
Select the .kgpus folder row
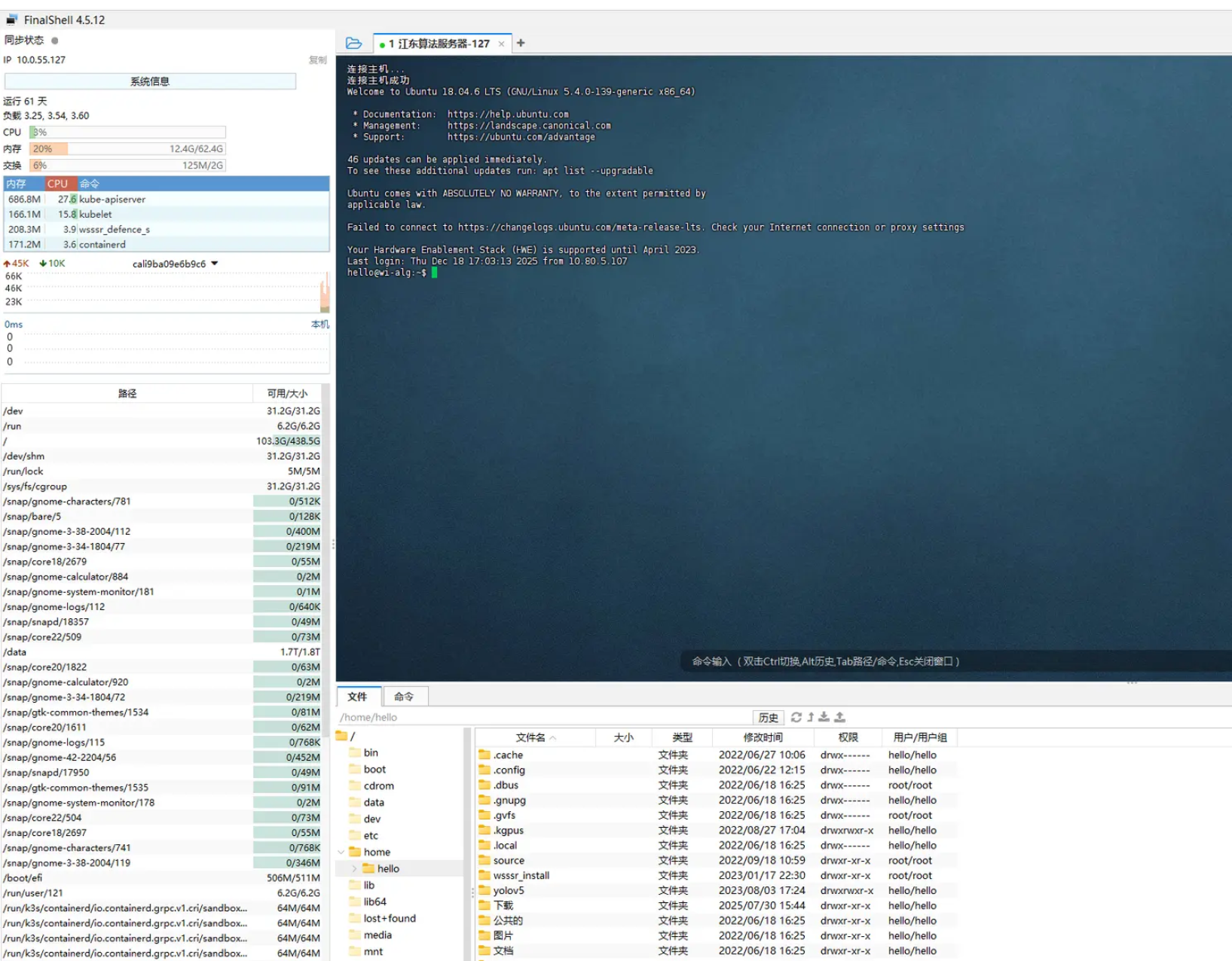coord(716,830)
